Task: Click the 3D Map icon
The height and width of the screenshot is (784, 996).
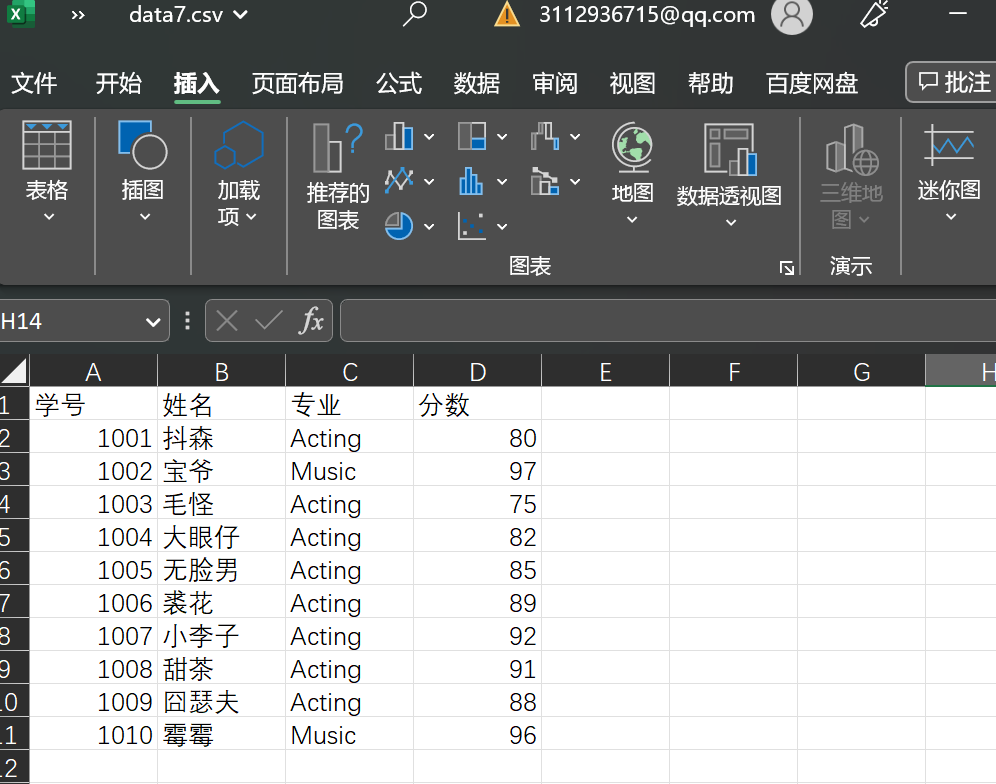Action: 852,149
